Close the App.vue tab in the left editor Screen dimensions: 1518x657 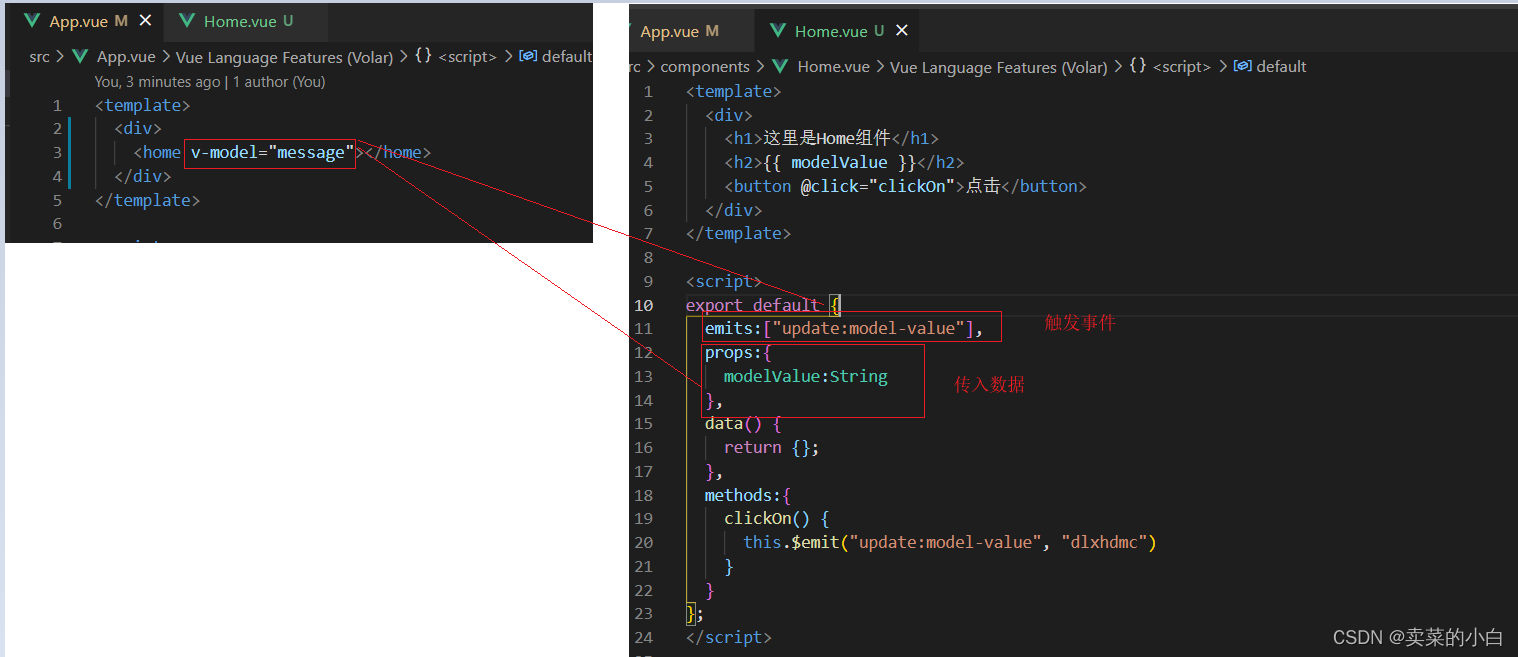(x=146, y=18)
